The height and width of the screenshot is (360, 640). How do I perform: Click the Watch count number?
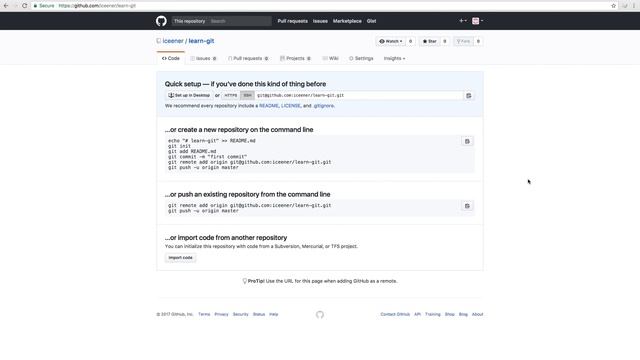pos(411,41)
